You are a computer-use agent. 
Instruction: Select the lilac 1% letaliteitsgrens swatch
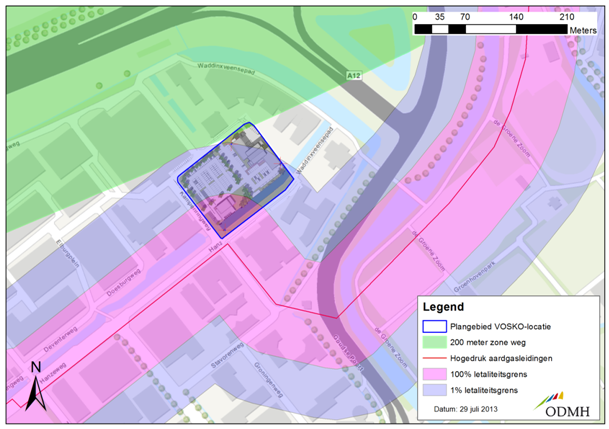(434, 390)
